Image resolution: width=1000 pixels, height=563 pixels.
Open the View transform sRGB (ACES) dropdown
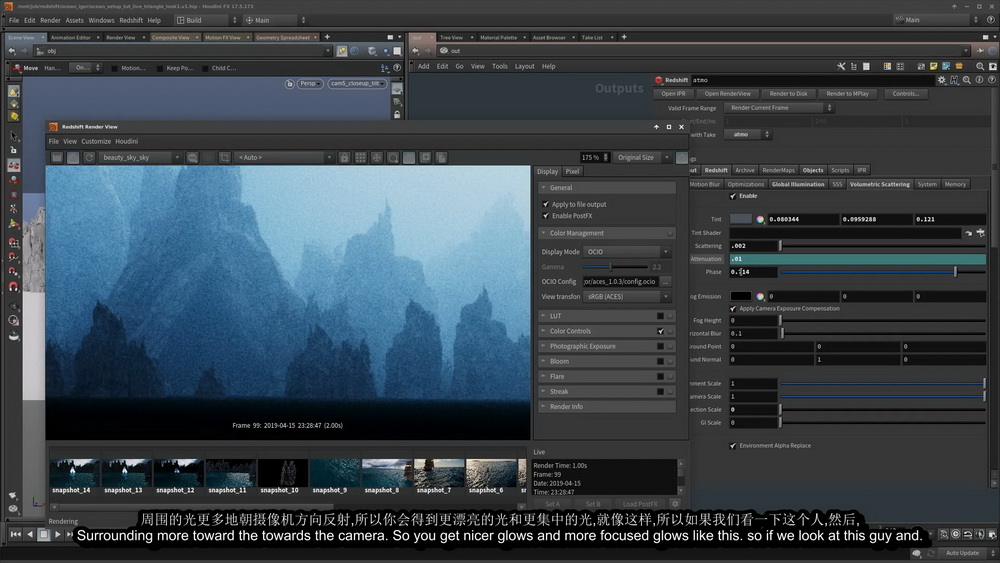[x=627, y=296]
